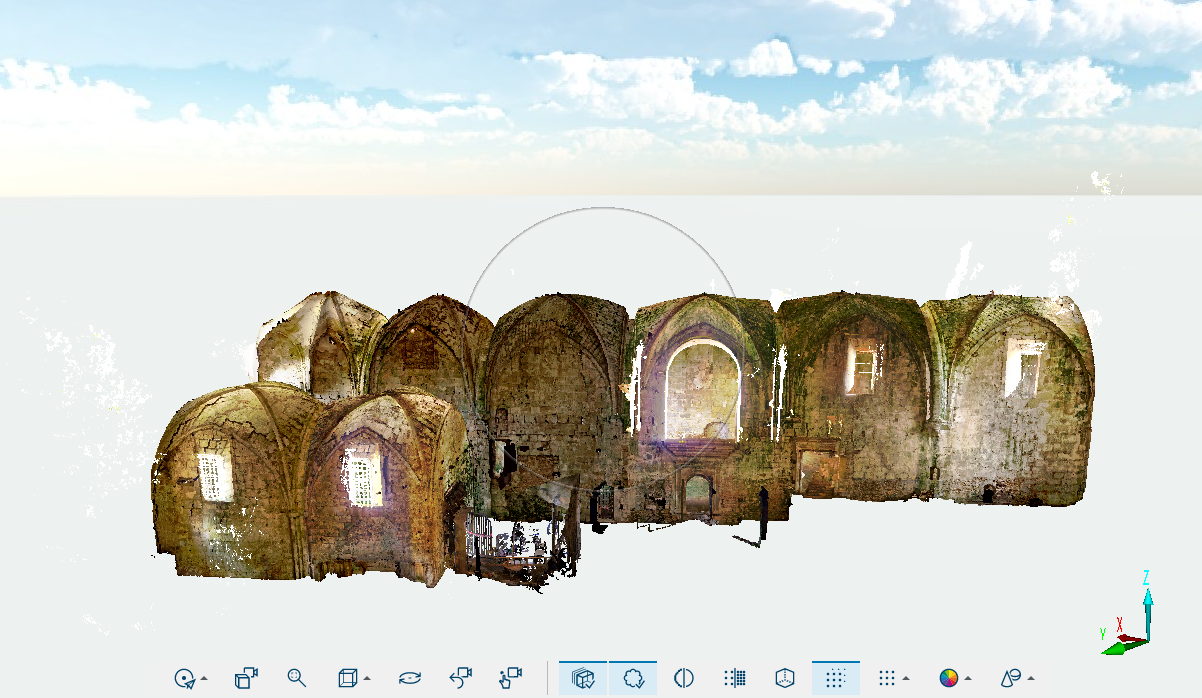Click the hexagon bounding box icon

coord(786,678)
